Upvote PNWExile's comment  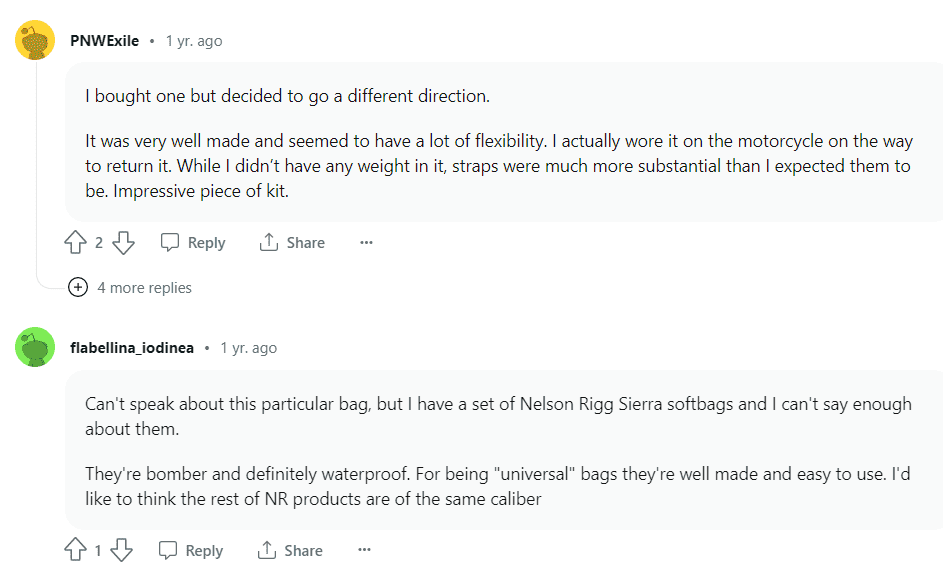tap(76, 242)
